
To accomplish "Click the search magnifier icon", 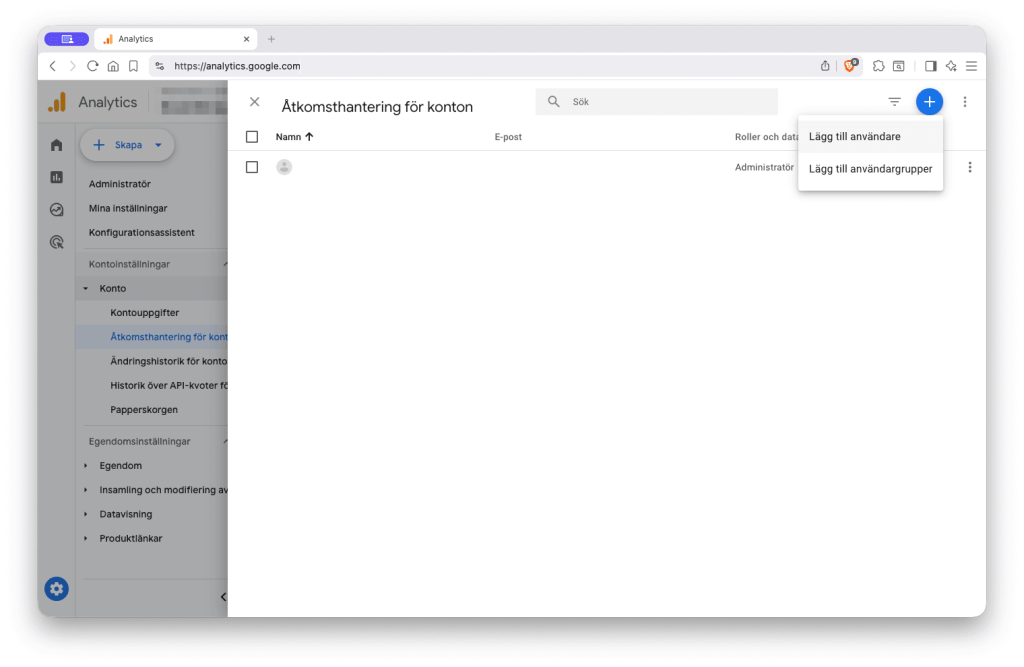I will point(554,102).
